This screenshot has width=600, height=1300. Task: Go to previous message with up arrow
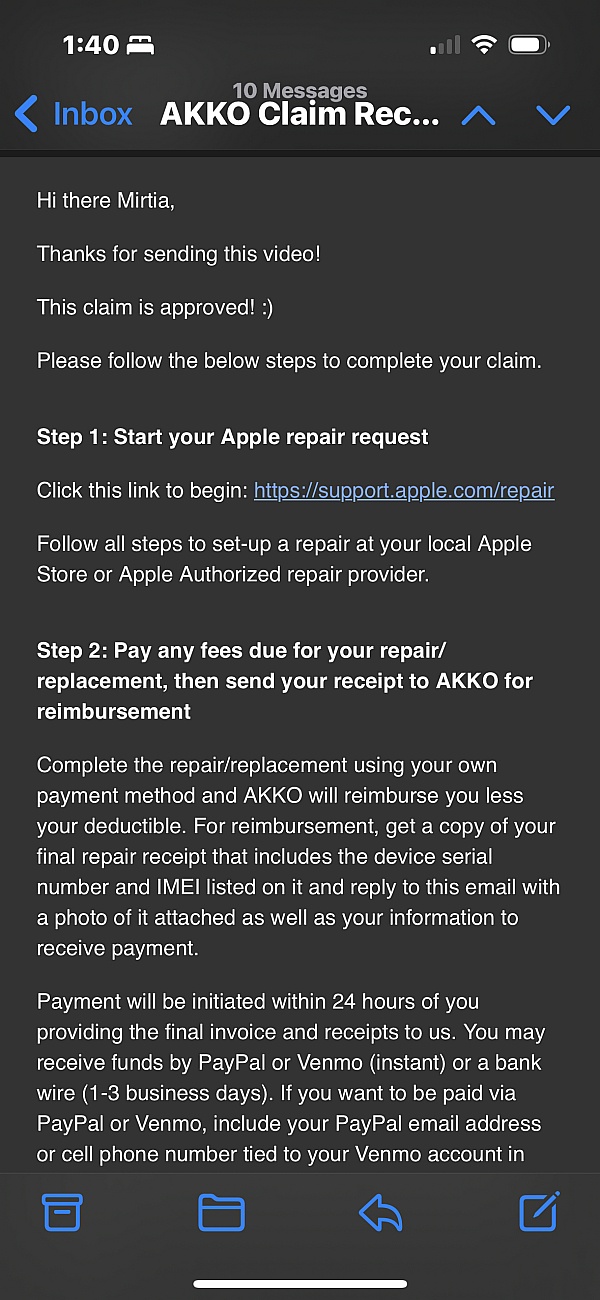click(478, 115)
